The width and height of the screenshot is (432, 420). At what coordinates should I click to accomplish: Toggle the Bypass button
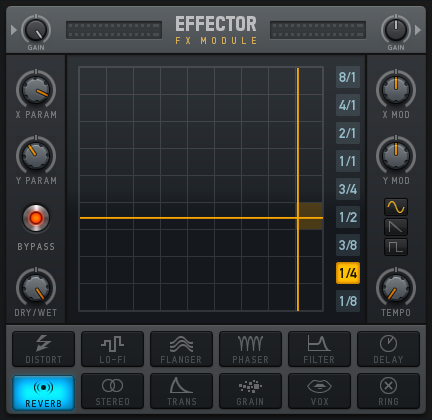tap(36, 218)
